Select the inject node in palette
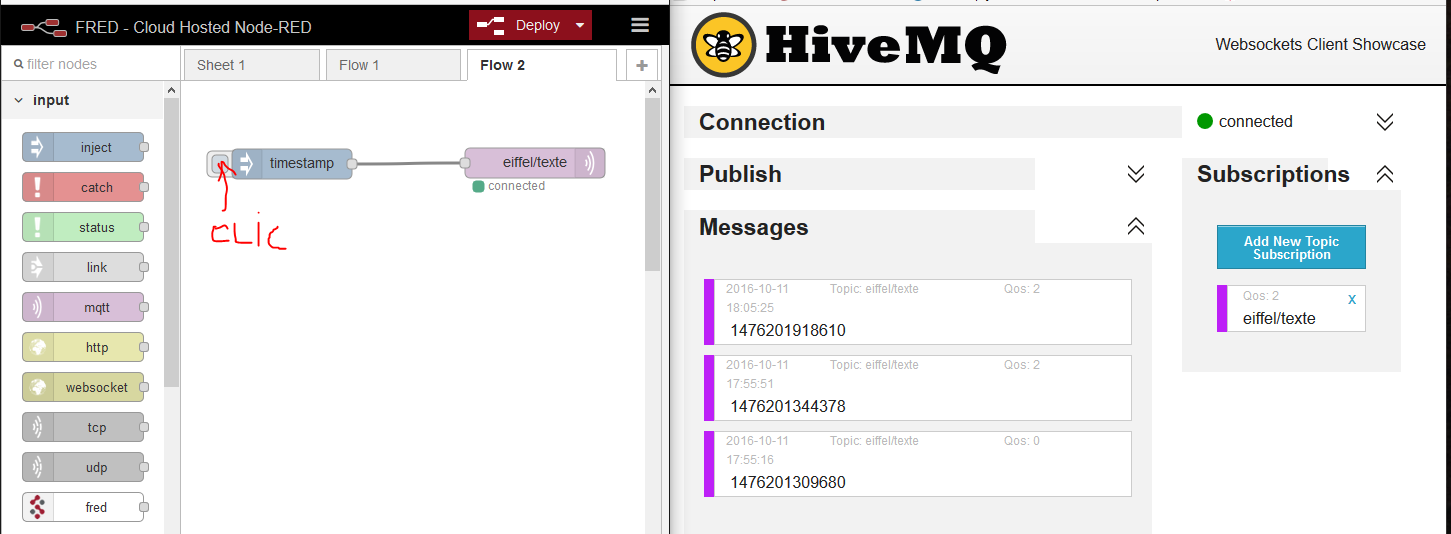 coord(83,148)
